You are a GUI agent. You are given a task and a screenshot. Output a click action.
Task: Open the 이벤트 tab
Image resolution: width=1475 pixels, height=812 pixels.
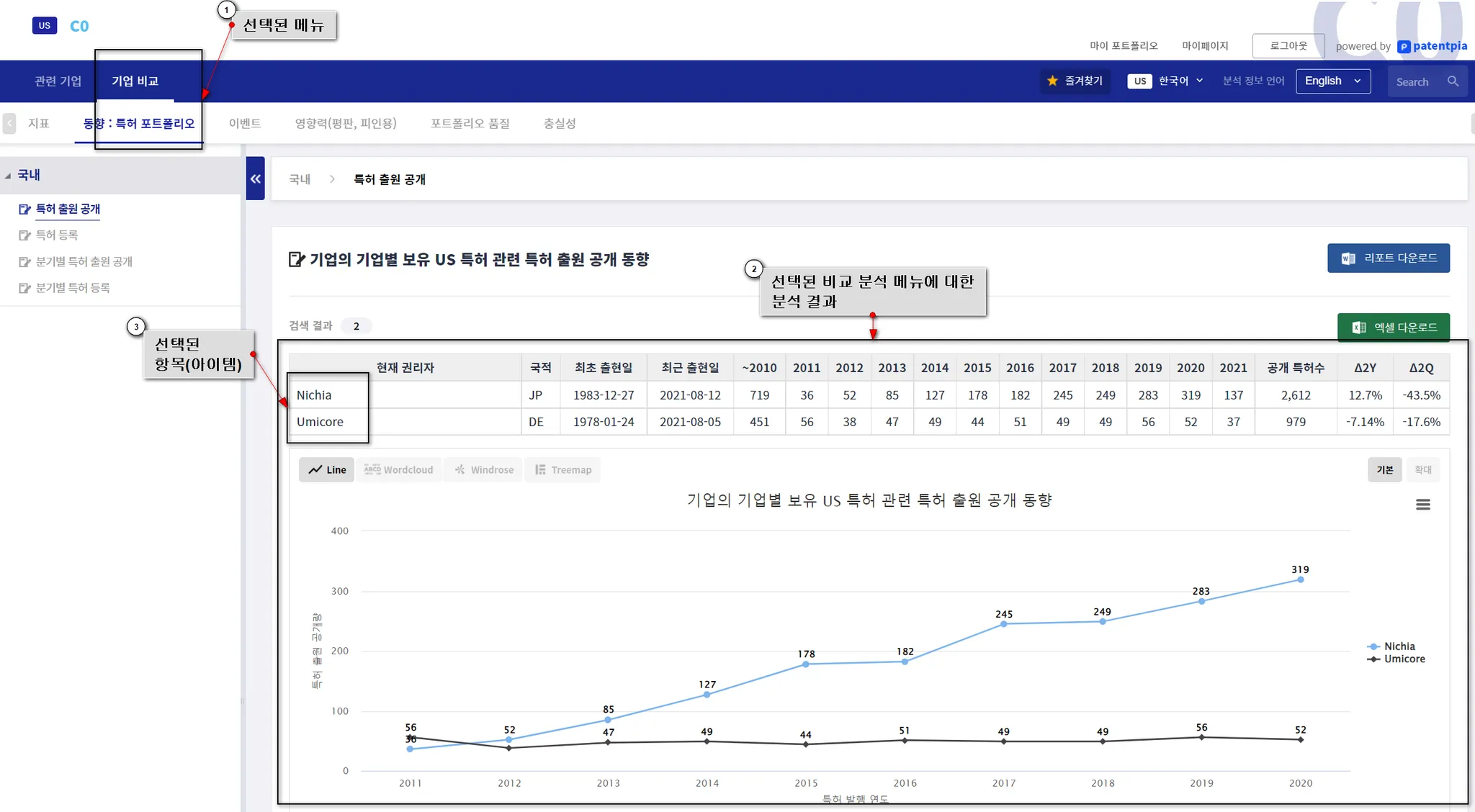point(244,124)
